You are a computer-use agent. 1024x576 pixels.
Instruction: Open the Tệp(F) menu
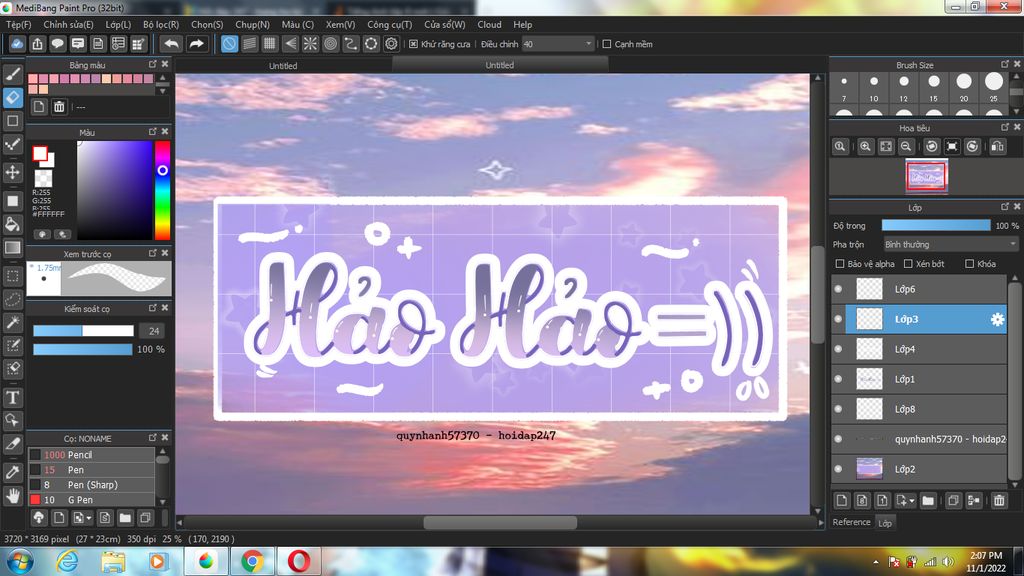click(x=18, y=24)
